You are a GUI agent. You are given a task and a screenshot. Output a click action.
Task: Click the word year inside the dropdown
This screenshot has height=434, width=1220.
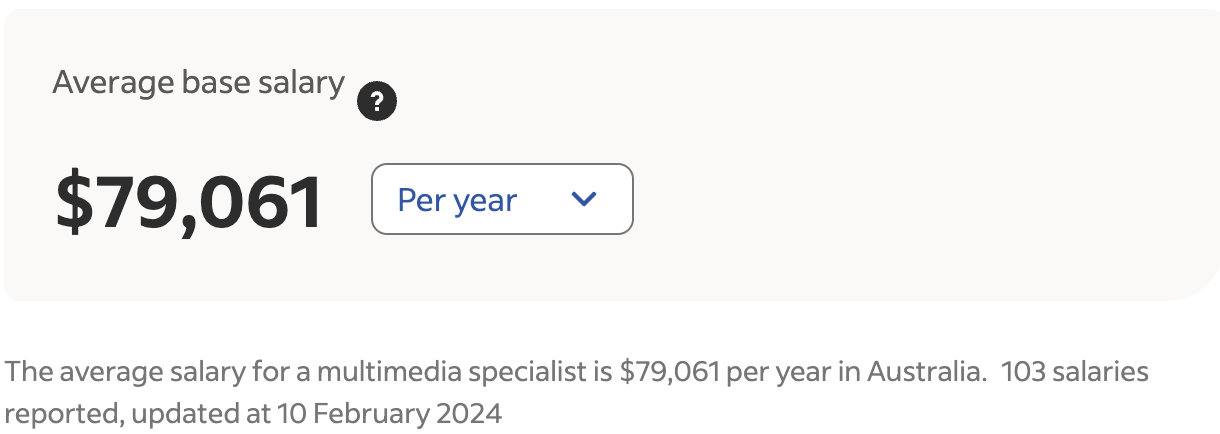(484, 201)
